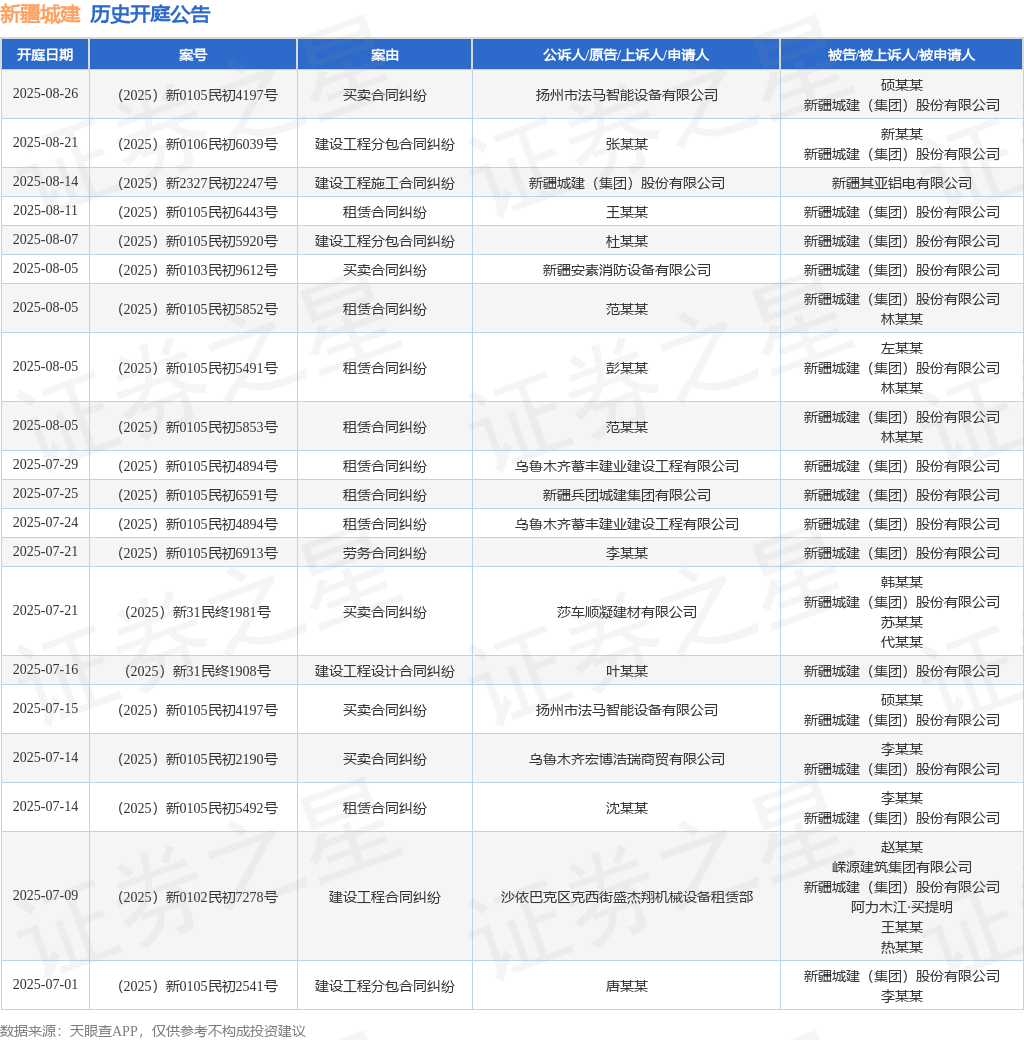The width and height of the screenshot is (1024, 1040).
Task: Click plaintiff 彭某某
Action: 626,368
